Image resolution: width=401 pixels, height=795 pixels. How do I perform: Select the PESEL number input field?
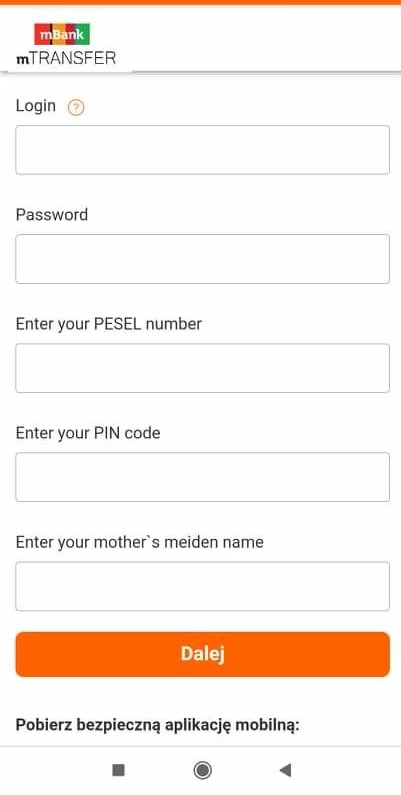coord(202,368)
